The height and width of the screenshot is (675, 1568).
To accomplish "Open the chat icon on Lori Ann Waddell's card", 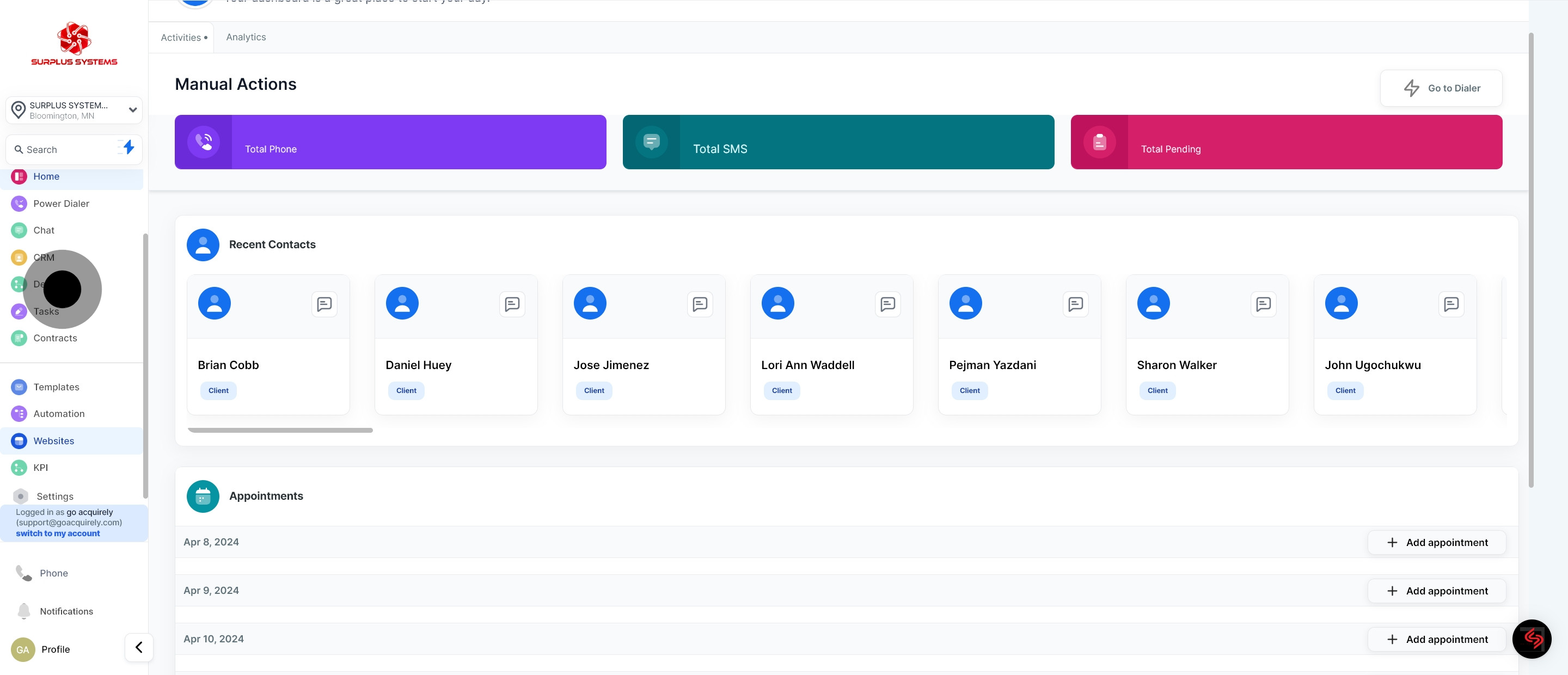I will click(x=887, y=304).
